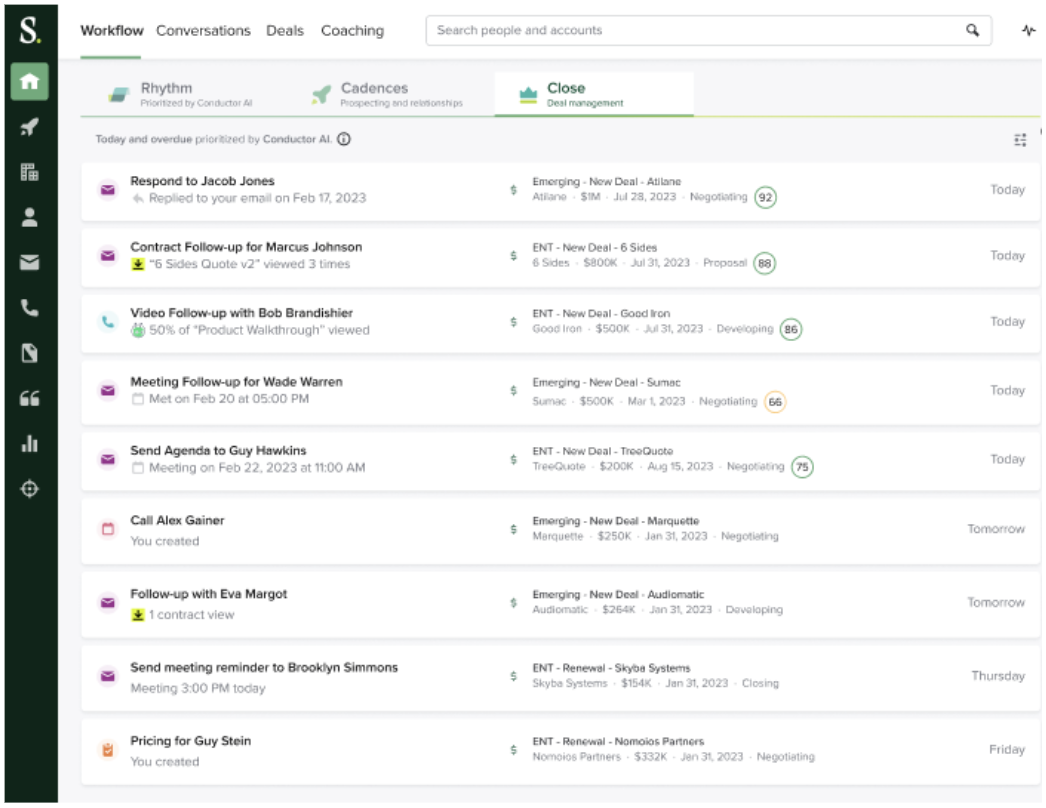
Task: Open the phone Calls icon in sidebar
Action: pos(29,308)
